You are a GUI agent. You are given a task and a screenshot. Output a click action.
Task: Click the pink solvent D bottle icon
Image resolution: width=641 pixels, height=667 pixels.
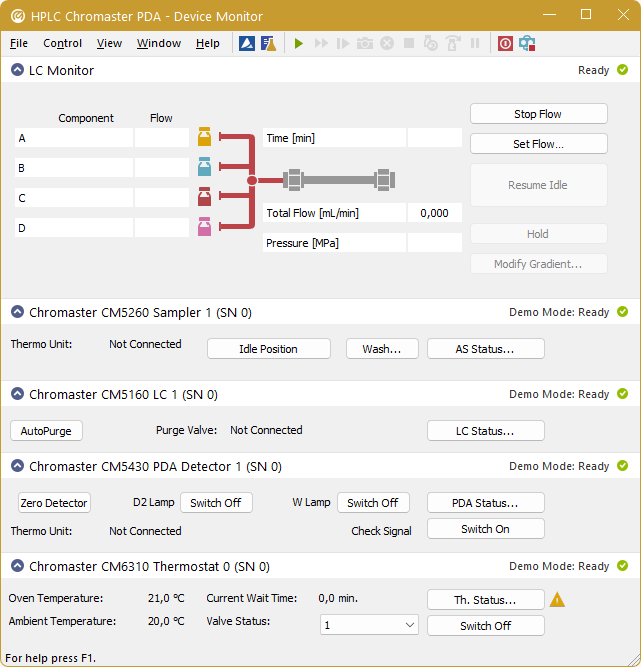[205, 226]
